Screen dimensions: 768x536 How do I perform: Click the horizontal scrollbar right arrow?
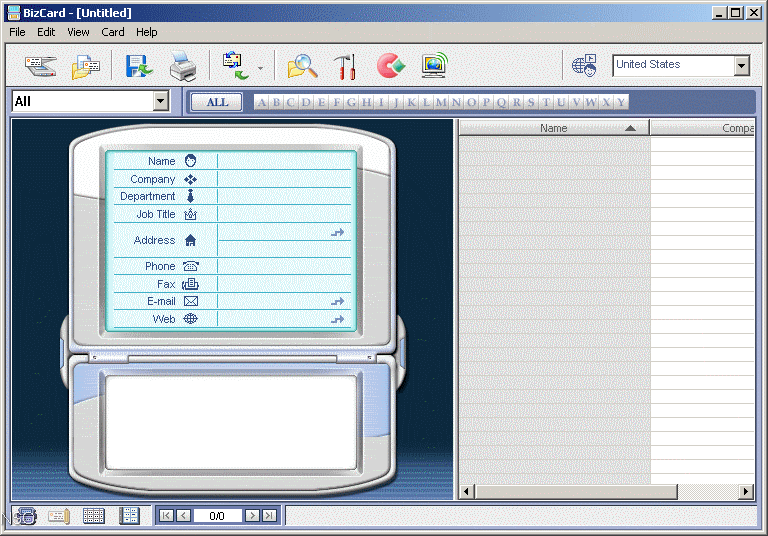[746, 491]
